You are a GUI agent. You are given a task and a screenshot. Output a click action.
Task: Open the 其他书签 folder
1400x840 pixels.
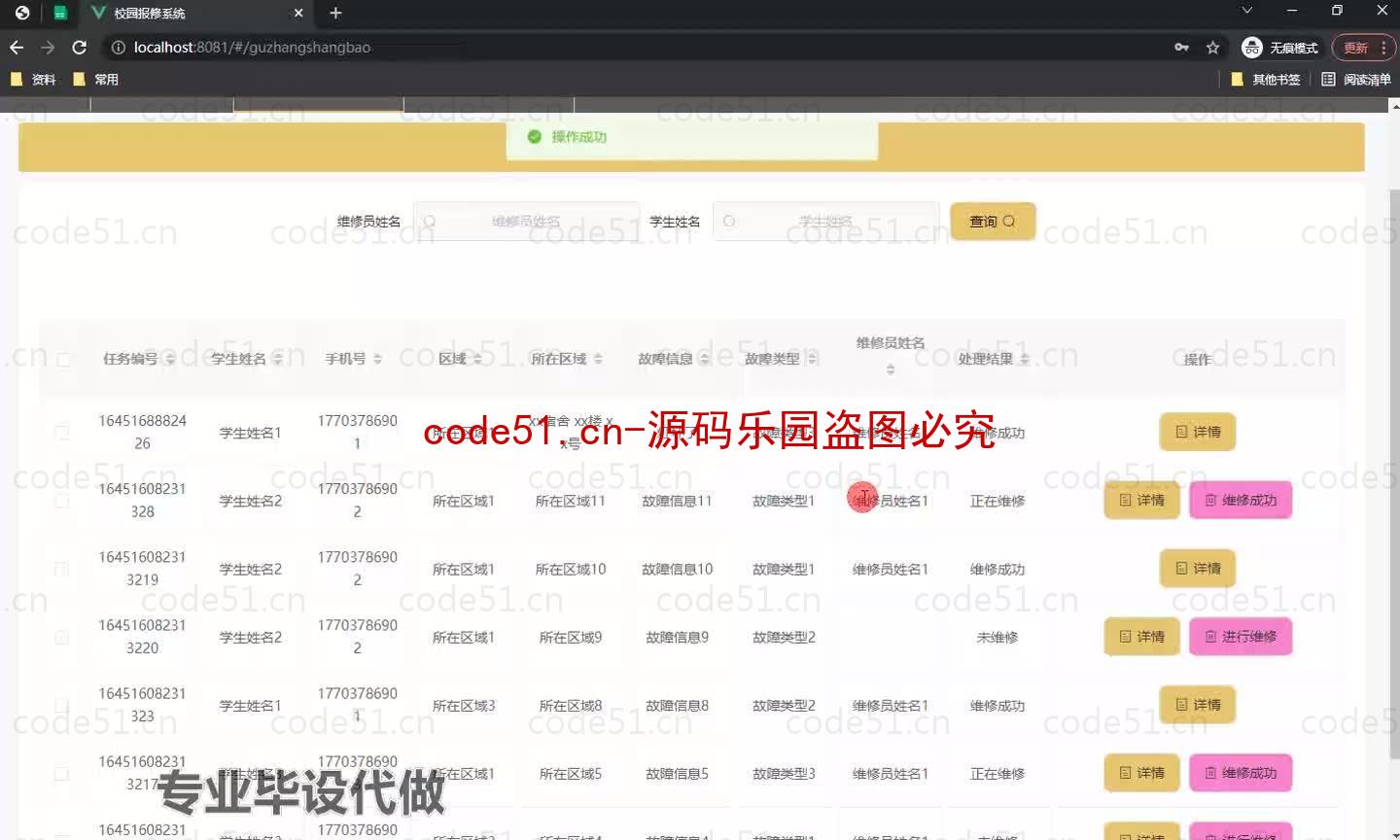click(x=1265, y=80)
